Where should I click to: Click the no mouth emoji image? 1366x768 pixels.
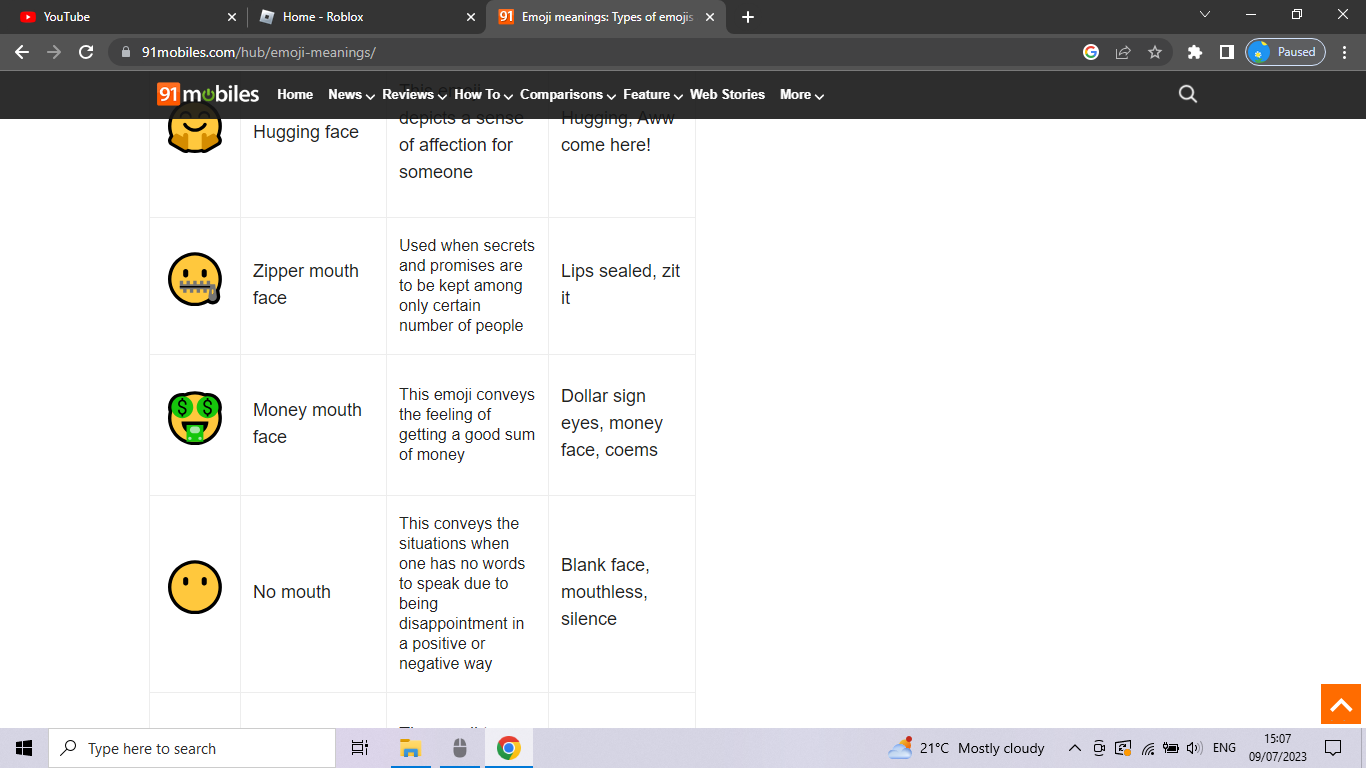click(195, 587)
